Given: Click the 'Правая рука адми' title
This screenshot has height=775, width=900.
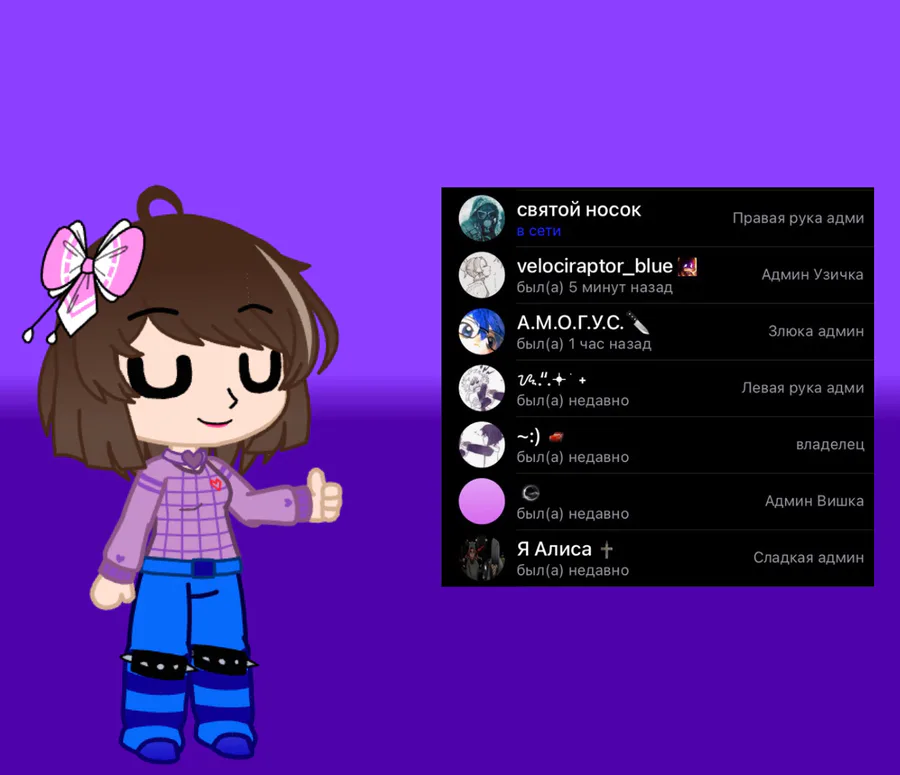Looking at the screenshot, I should [798, 218].
